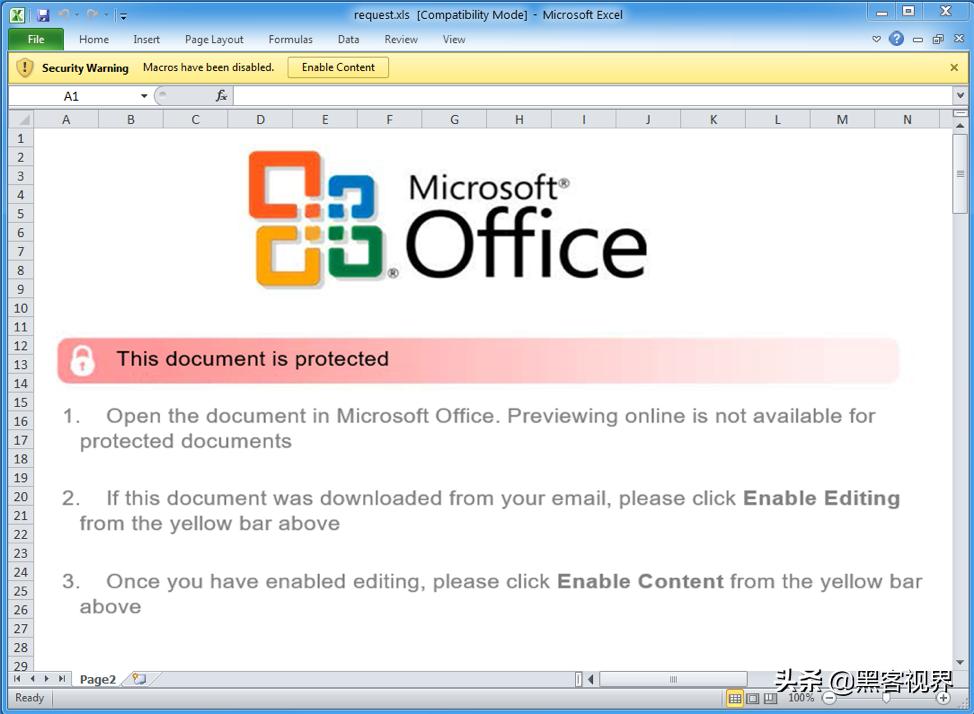Open the Excel Help question mark icon
The image size is (974, 714).
click(x=896, y=39)
